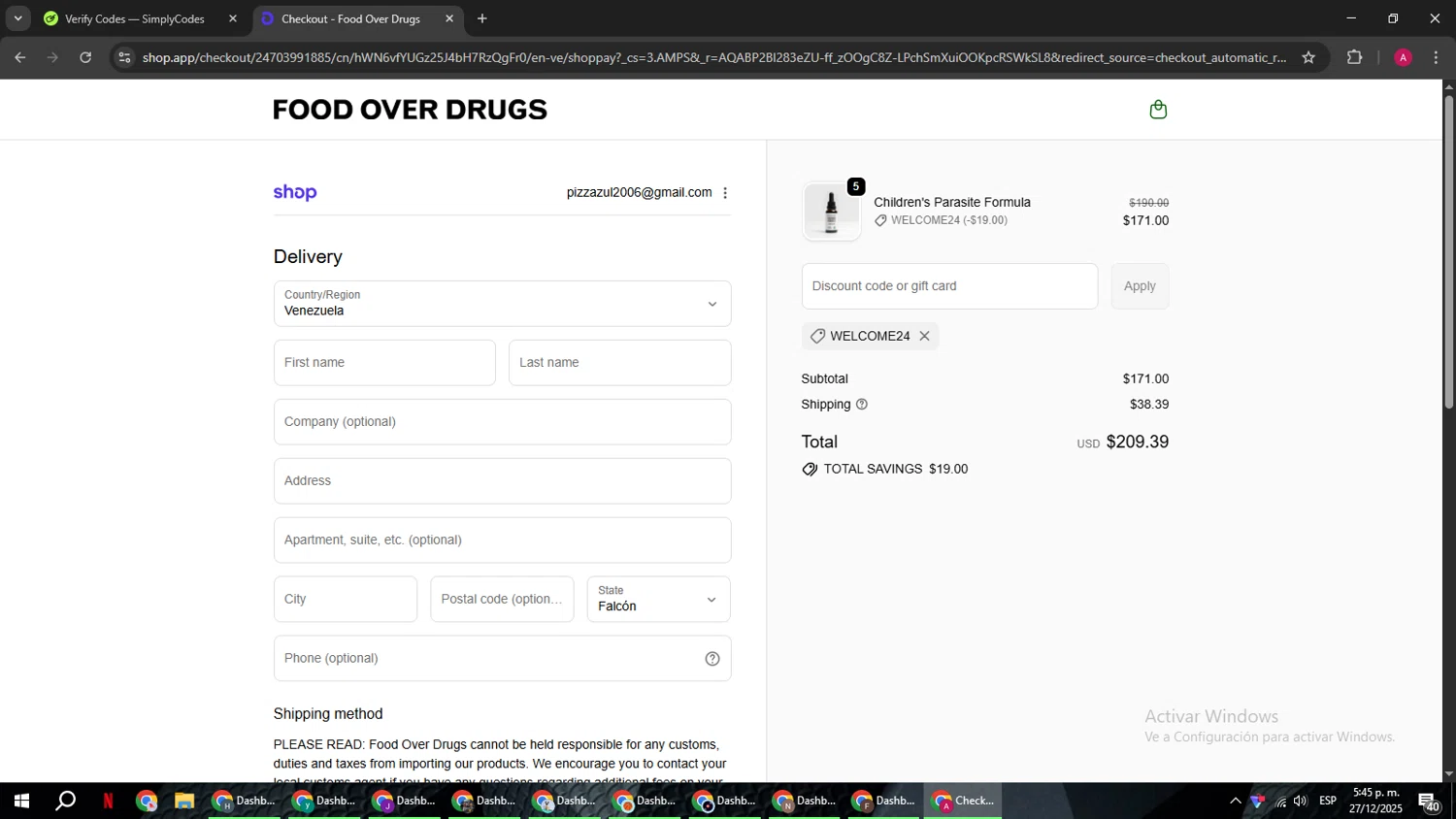
Task: Click the shipping cost $38.39
Action: pyautogui.click(x=1149, y=405)
